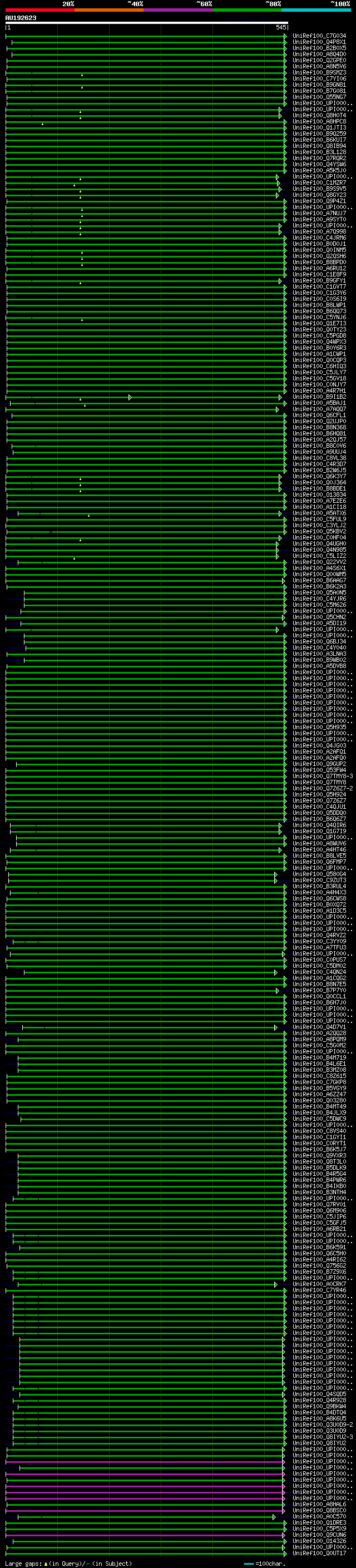Click the UniRef100_A7NUJ7 hit label
This screenshot has height=1568, width=356.
pyautogui.click(x=319, y=213)
